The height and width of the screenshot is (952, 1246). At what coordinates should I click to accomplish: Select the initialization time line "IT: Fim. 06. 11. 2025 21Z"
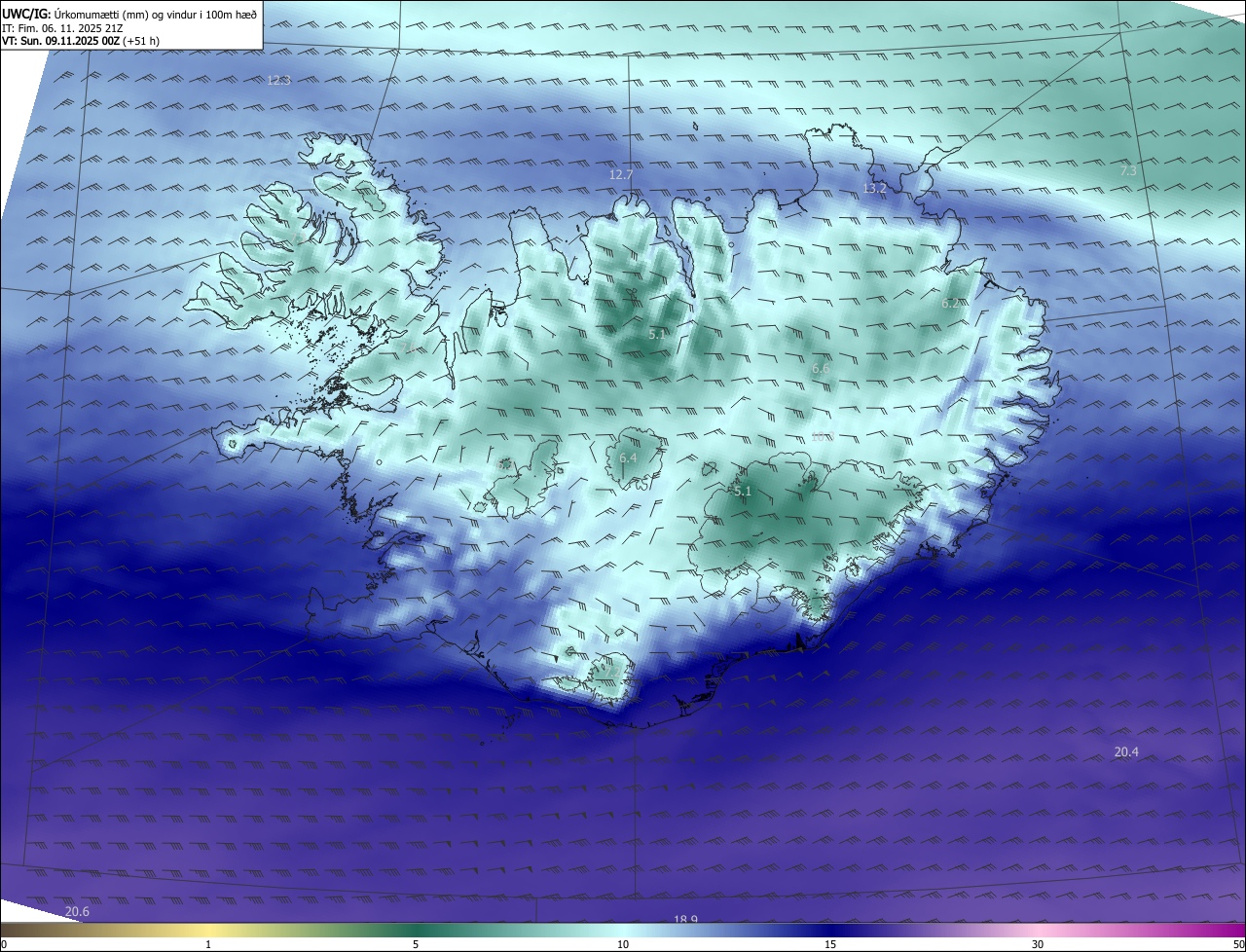[62, 28]
